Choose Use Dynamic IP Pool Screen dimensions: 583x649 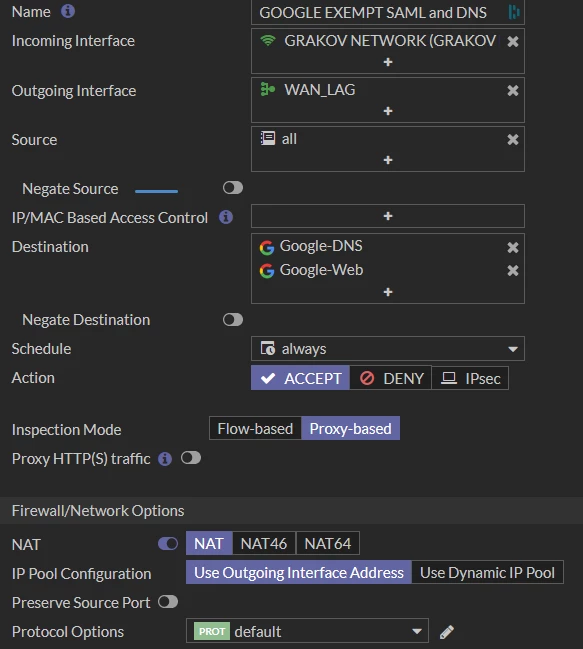[x=487, y=572]
